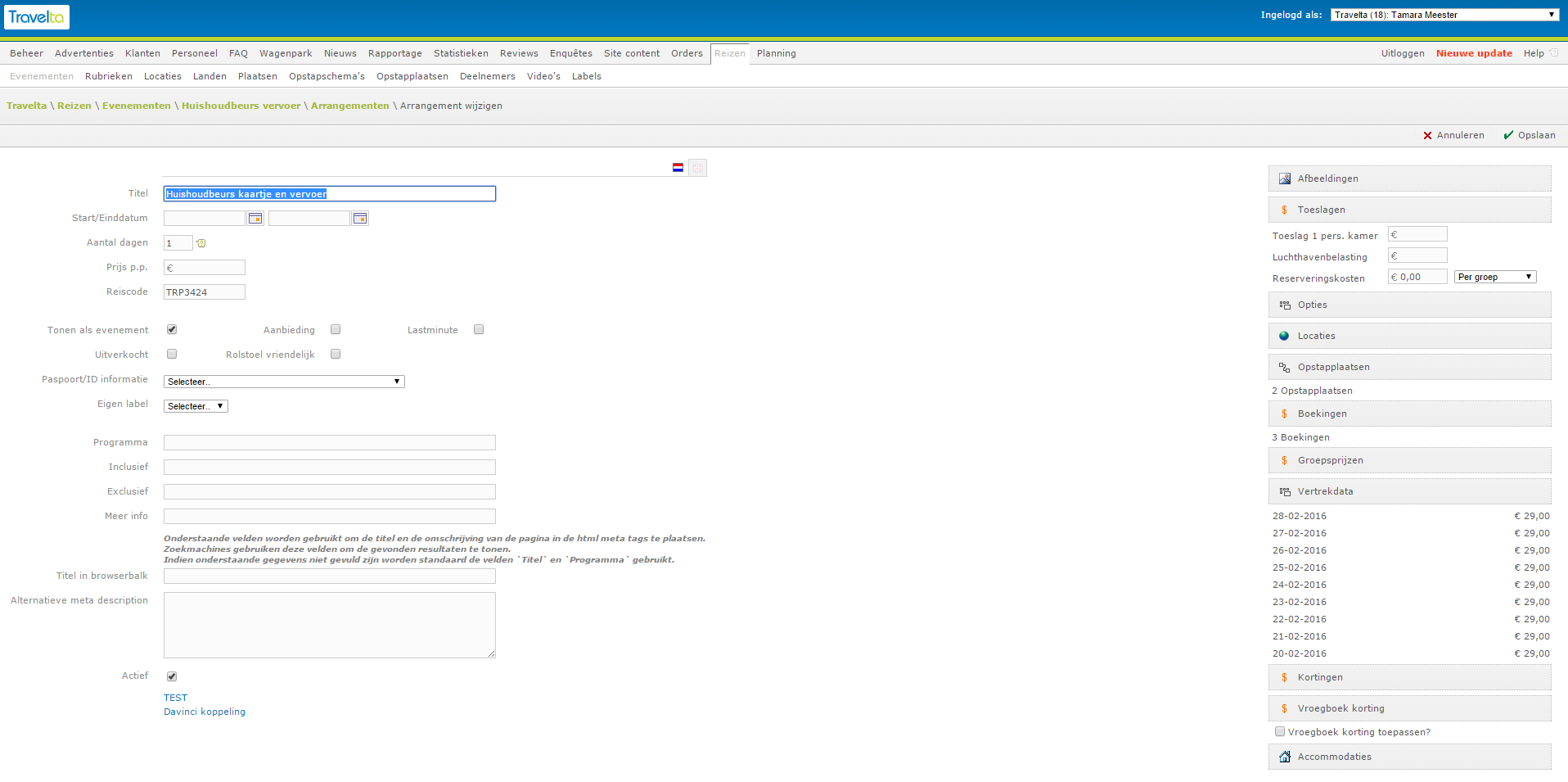This screenshot has width=1568, height=782.
Task: Click the green checkmark Opslaan icon
Action: coord(1508,135)
